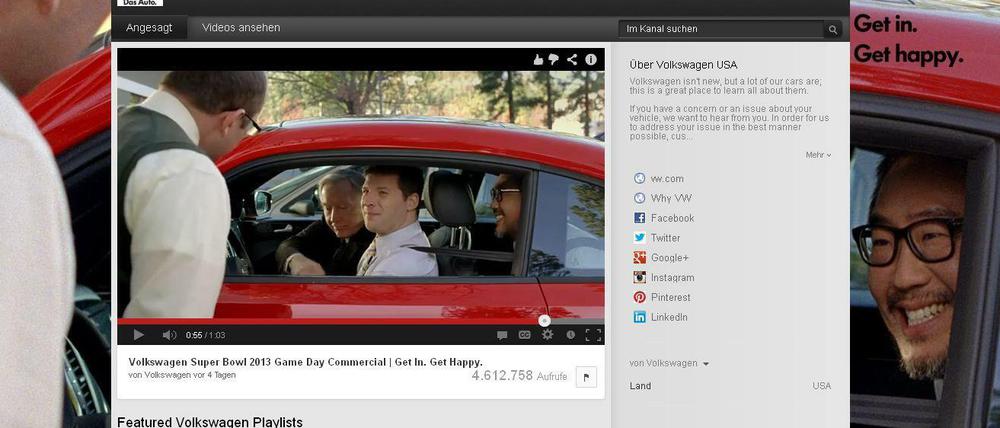
Task: Mute the video volume speaker icon
Action: [169, 335]
